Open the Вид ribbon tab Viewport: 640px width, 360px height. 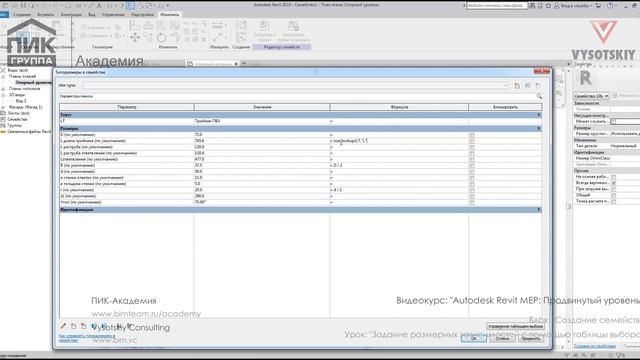[92, 15]
